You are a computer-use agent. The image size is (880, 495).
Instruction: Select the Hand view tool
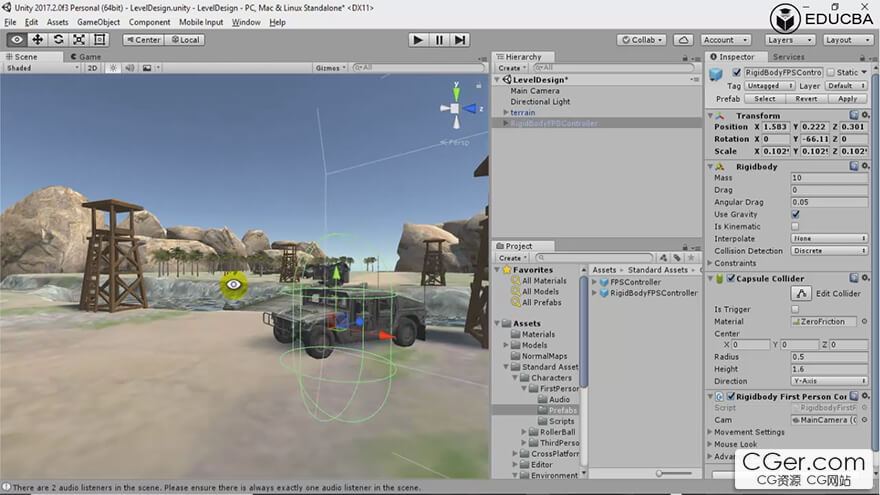click(17, 40)
